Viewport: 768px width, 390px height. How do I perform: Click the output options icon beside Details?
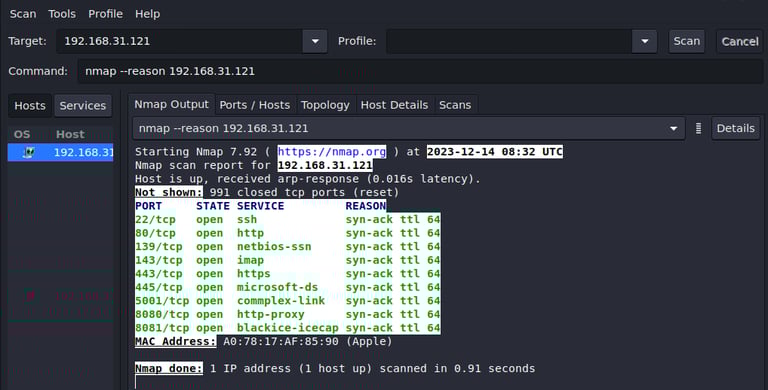698,128
